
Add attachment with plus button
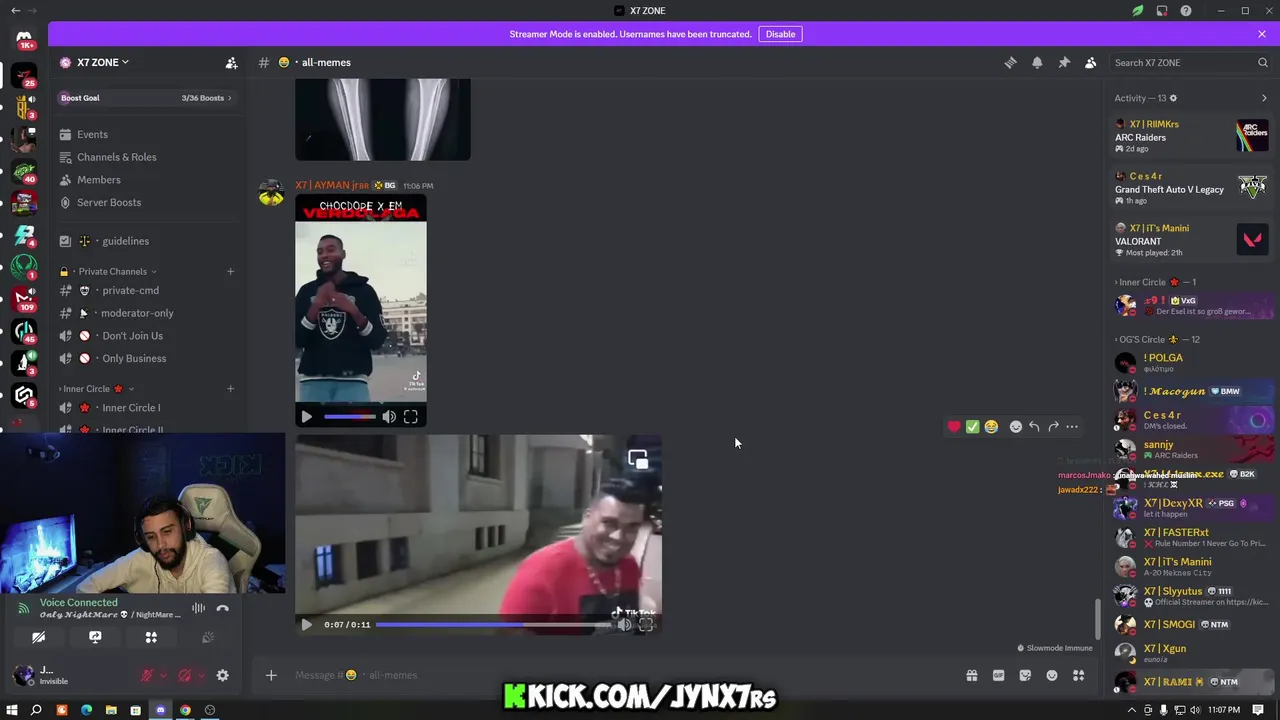(x=271, y=675)
